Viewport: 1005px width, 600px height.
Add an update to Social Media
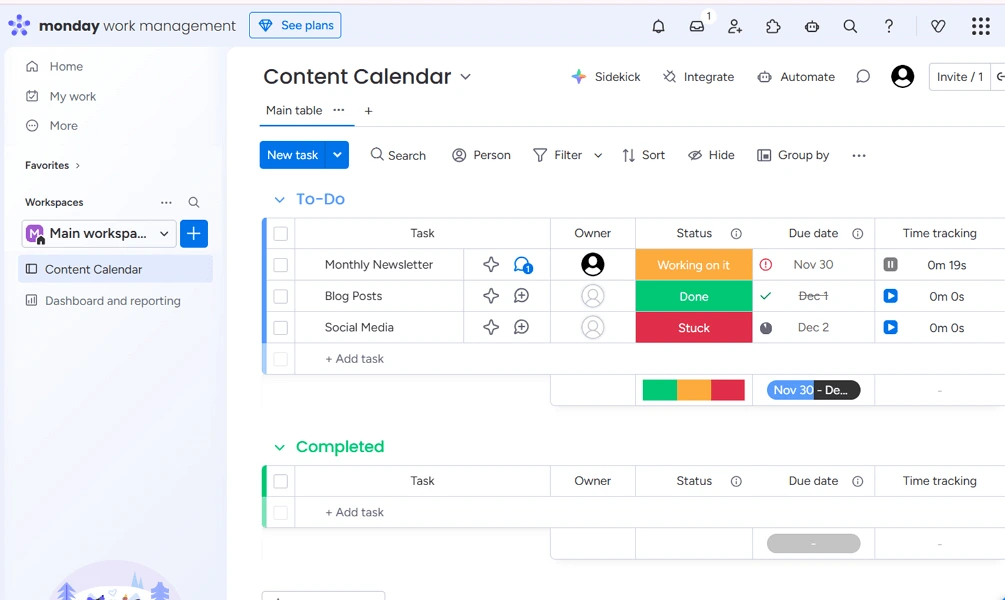pos(522,328)
